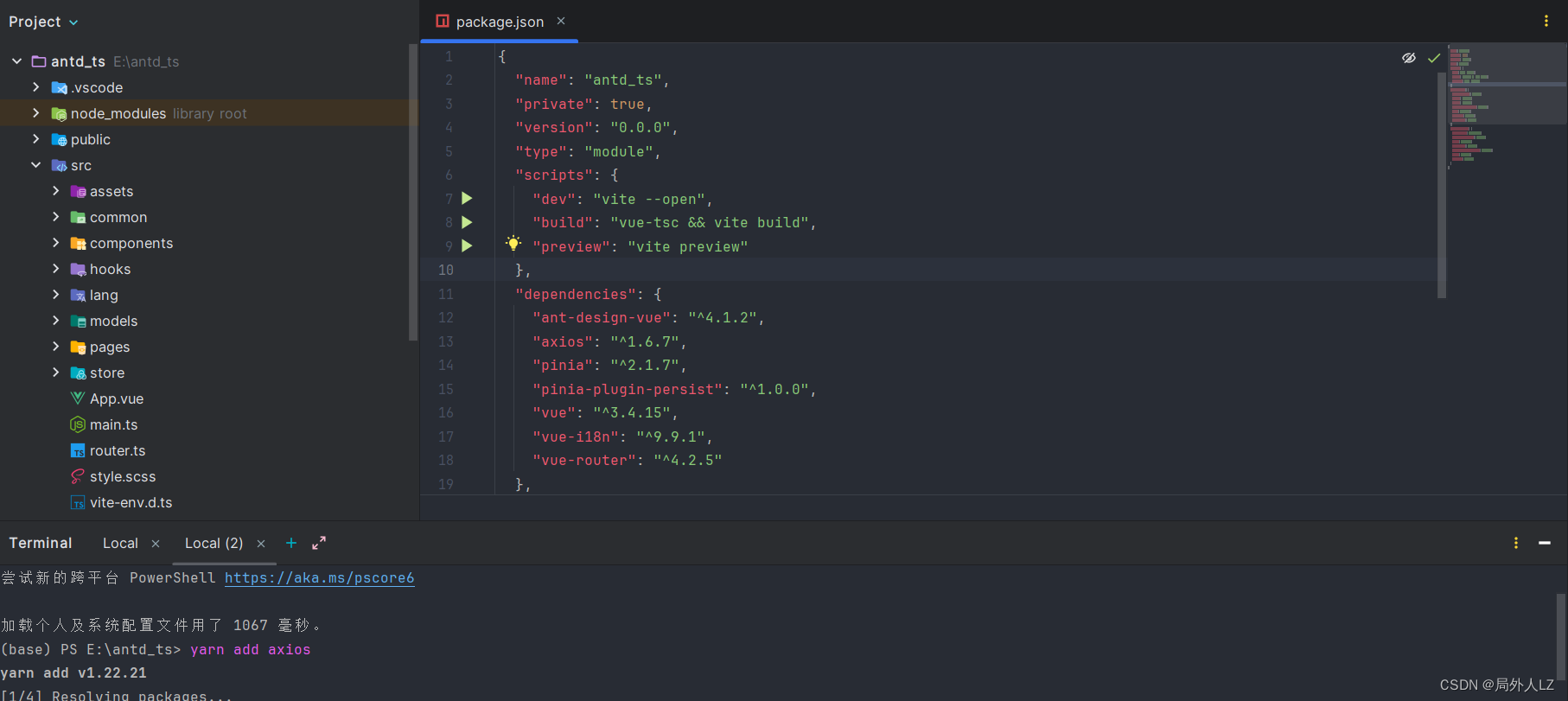
Task: Open router.ts in the project tree
Action: coord(118,450)
